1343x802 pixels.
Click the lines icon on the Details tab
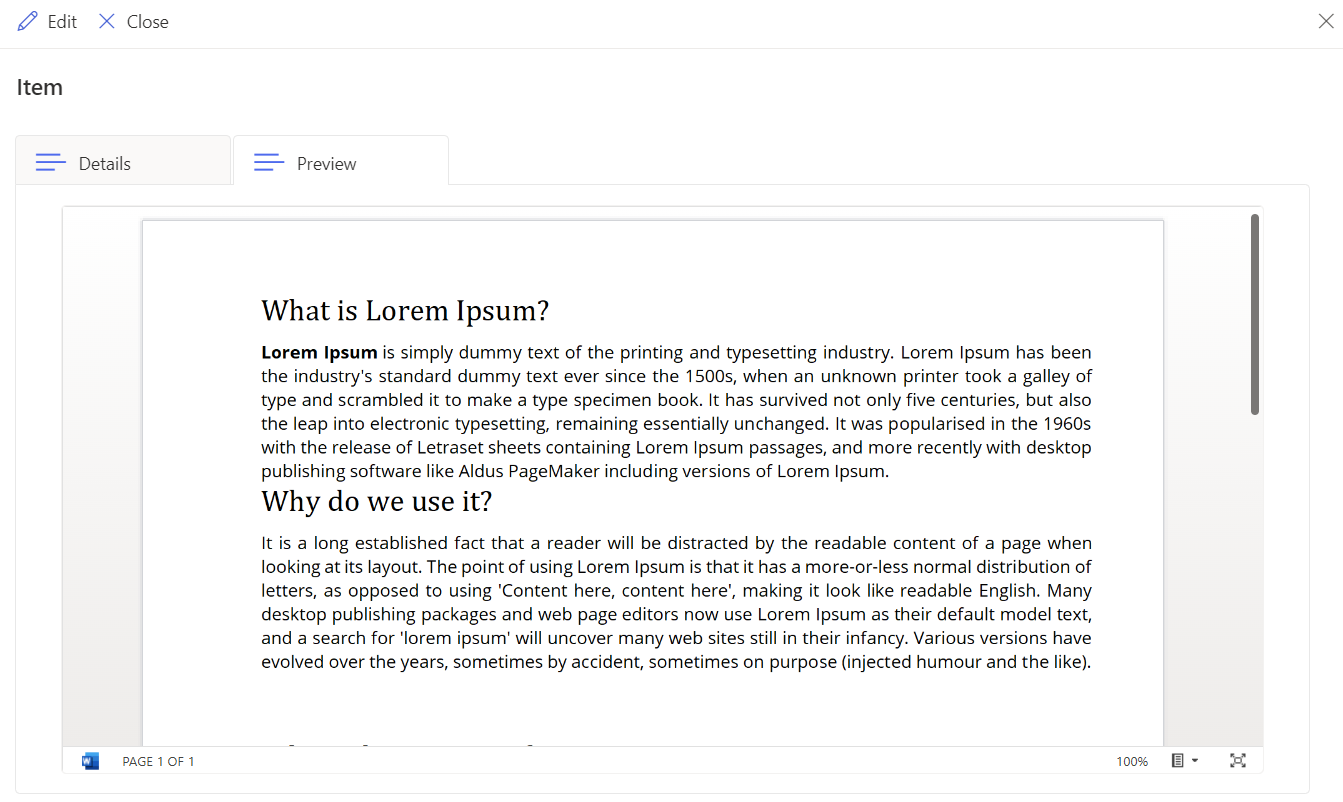[51, 162]
